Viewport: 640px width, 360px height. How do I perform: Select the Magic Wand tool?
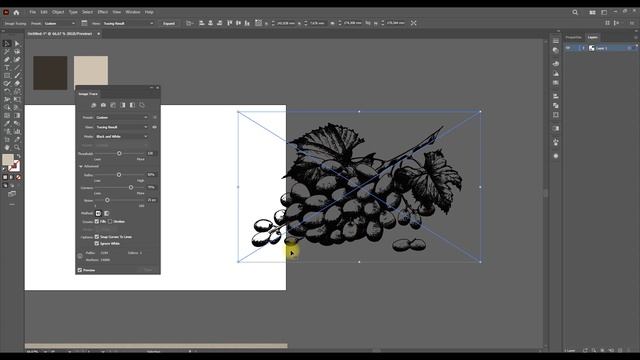[x=7, y=52]
